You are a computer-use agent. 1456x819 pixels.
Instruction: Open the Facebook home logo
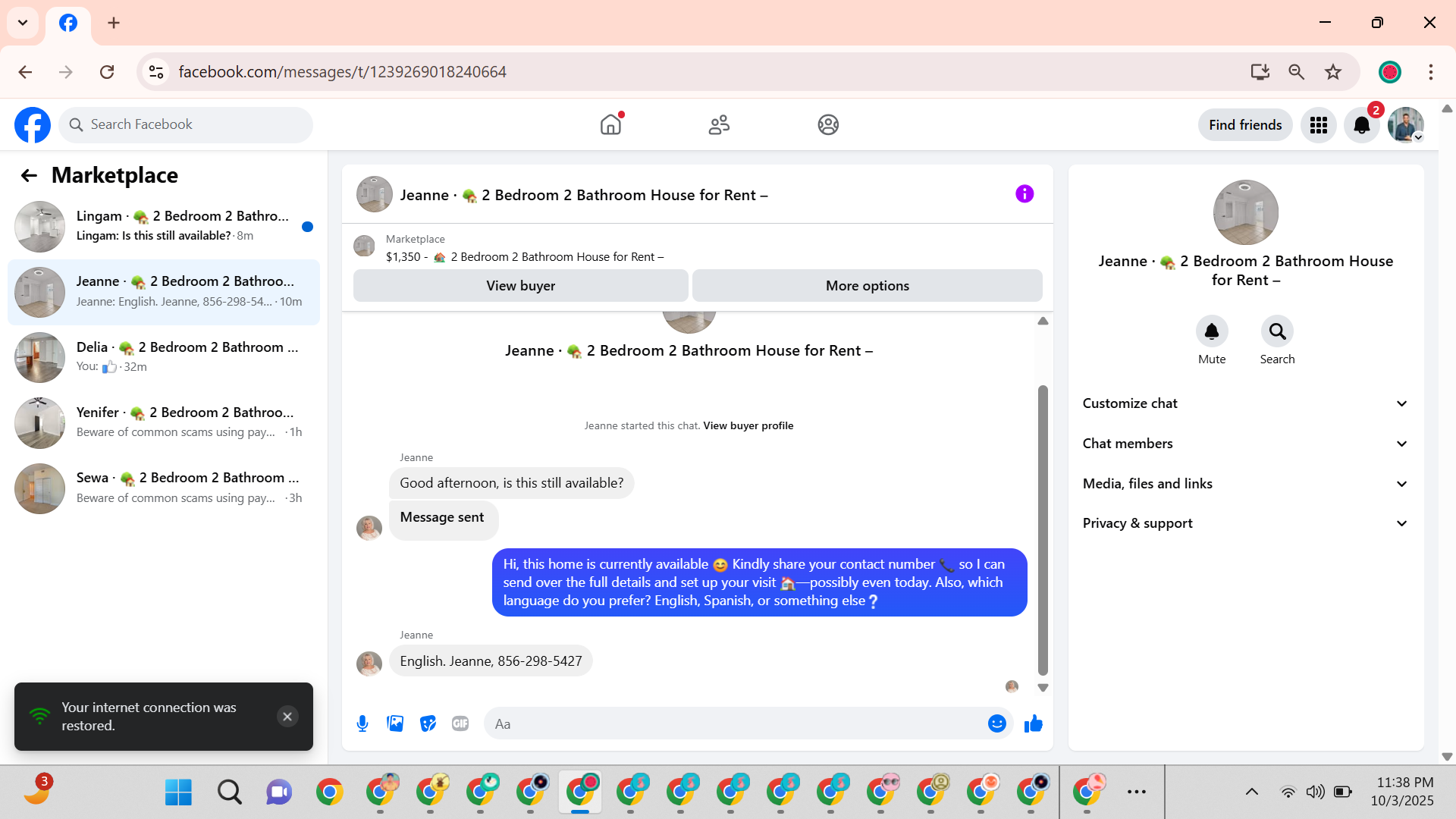click(x=33, y=124)
